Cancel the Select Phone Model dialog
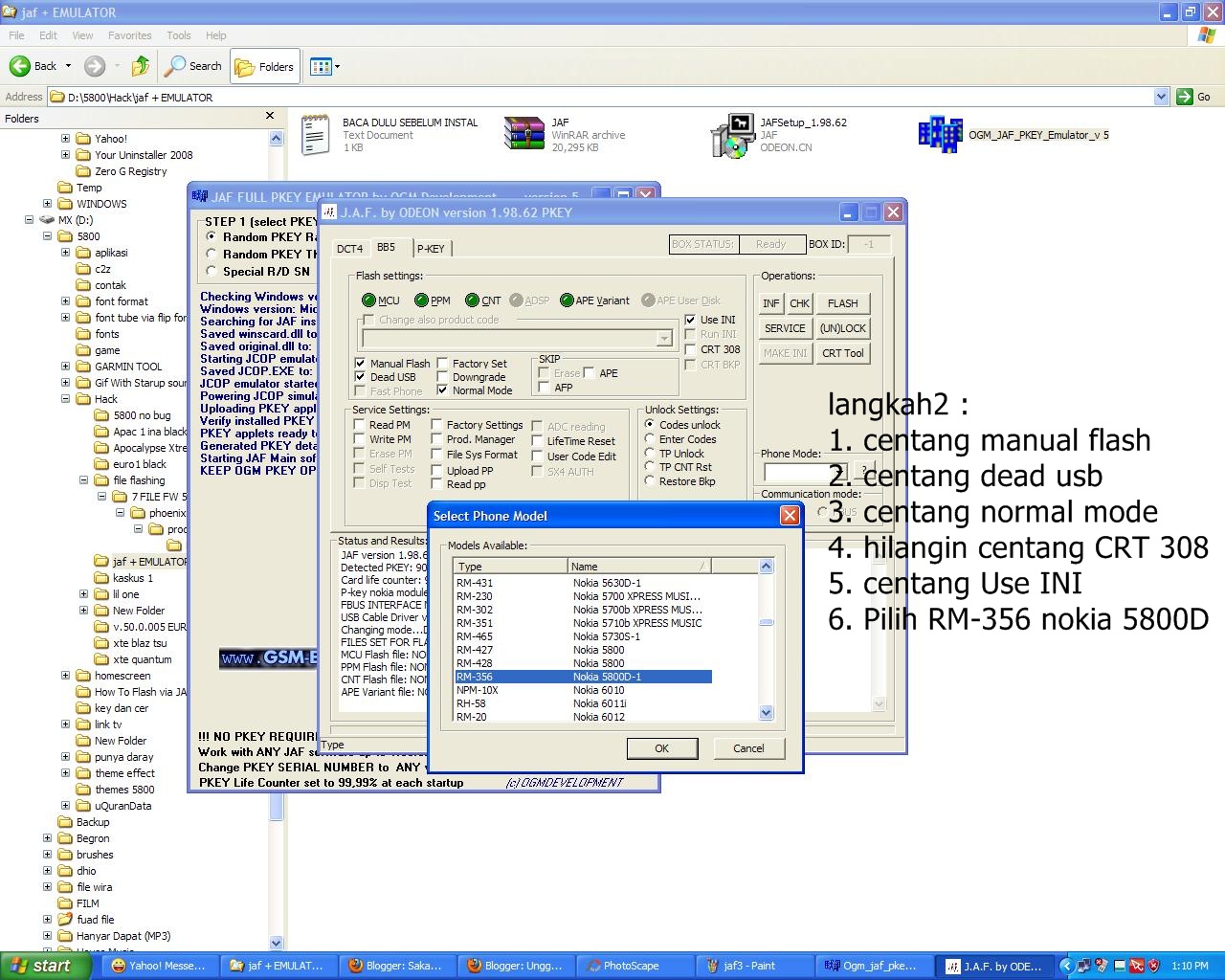 click(x=748, y=748)
